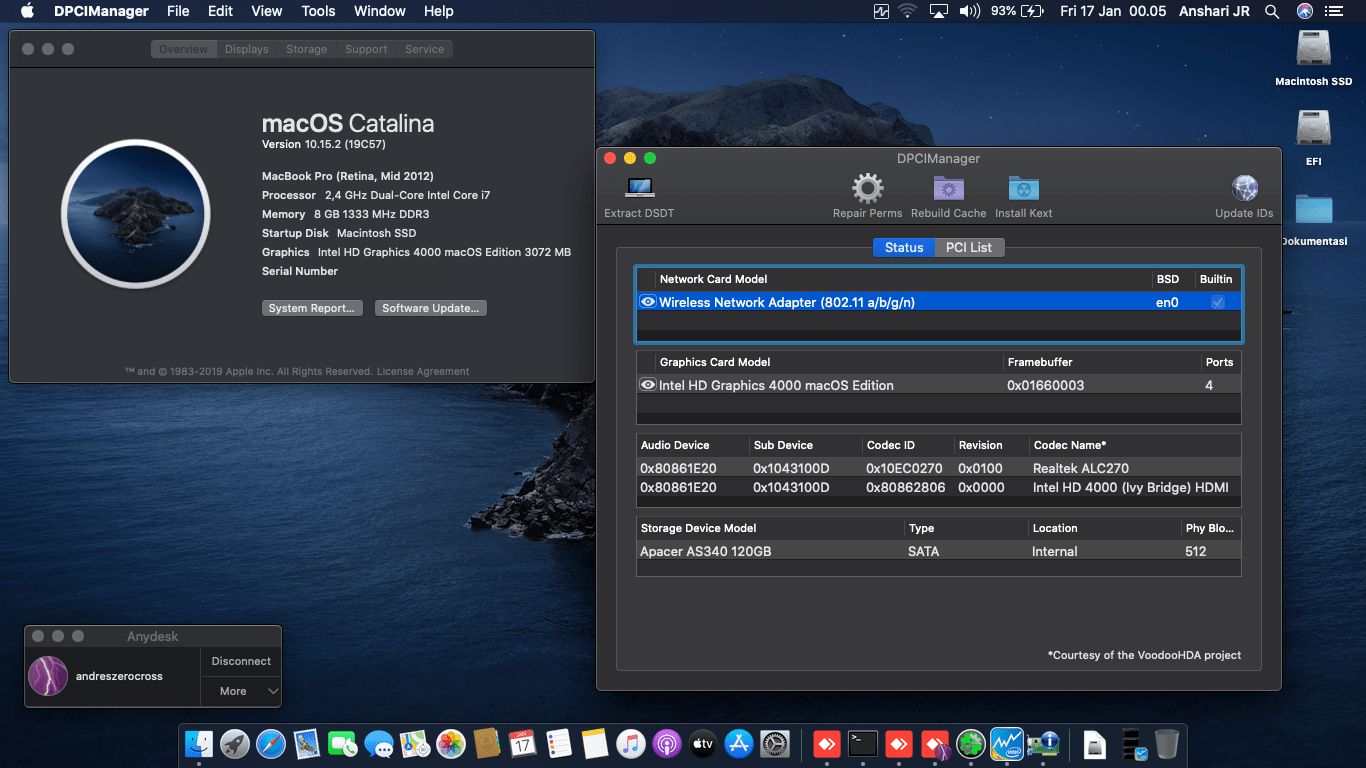Viewport: 1366px width, 768px height.
Task: Switch to the PCI List tab
Action: point(969,247)
